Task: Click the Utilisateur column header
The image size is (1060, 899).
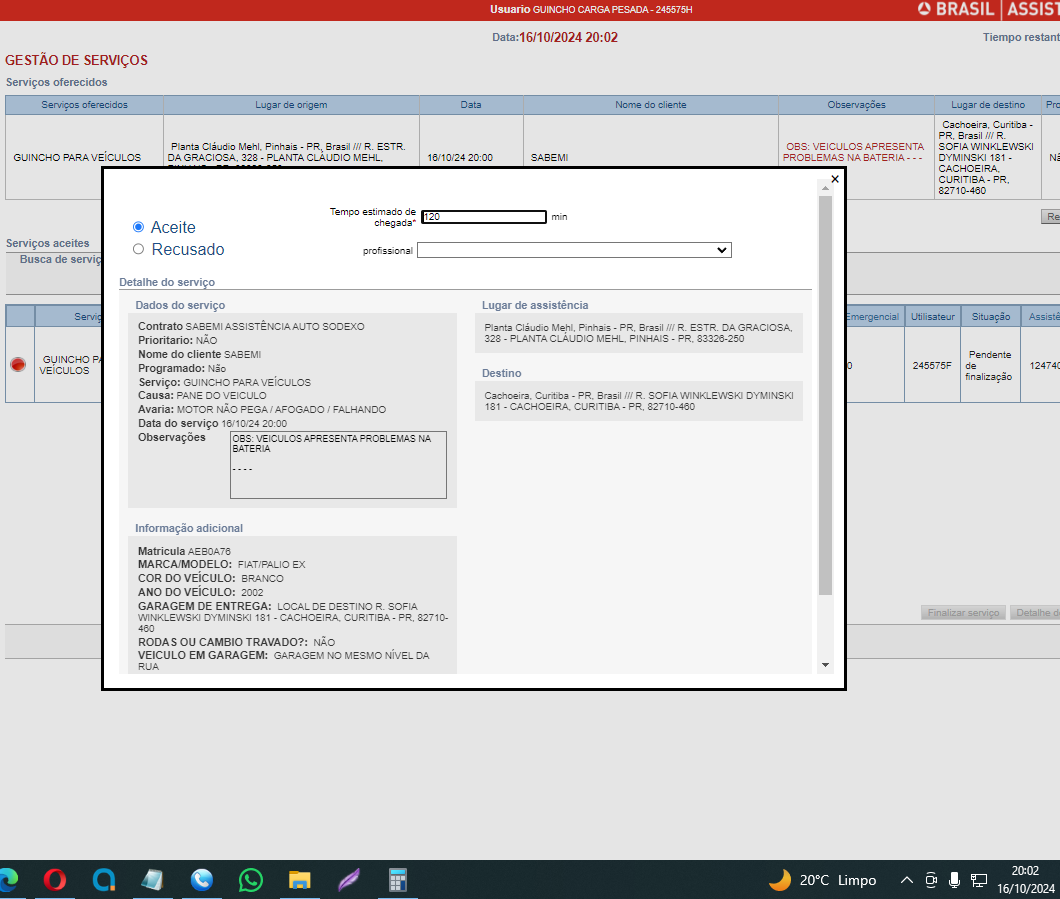Action: (x=932, y=316)
